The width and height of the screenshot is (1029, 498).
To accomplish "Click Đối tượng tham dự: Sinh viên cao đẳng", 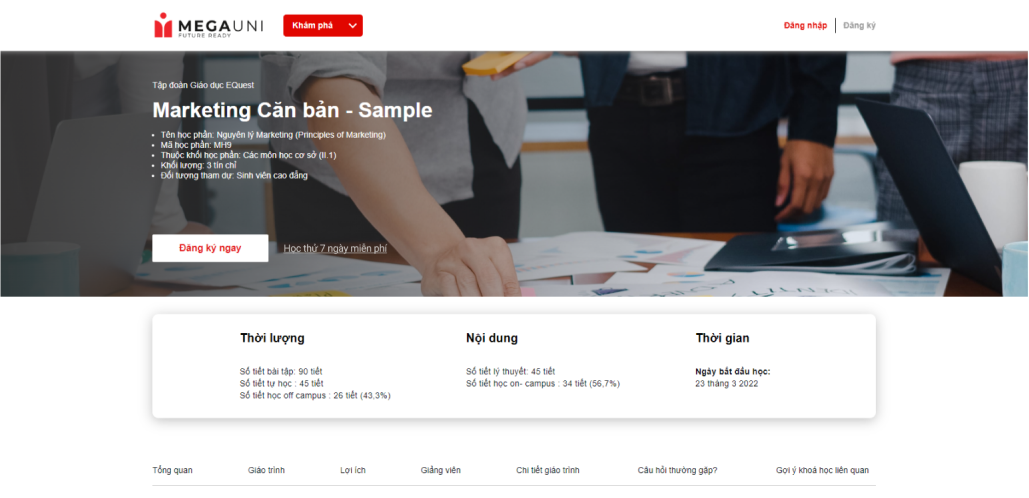I will pyautogui.click(x=234, y=175).
